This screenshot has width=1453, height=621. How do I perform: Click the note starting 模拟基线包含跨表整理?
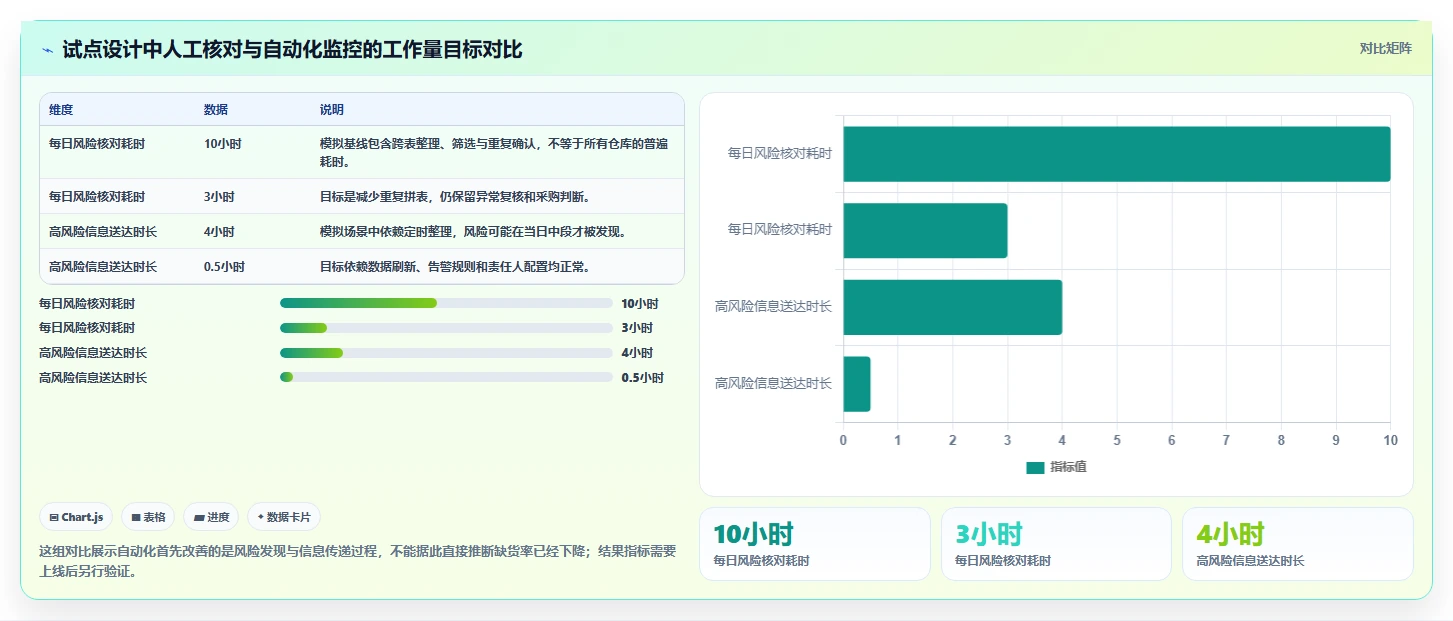tap(494, 152)
